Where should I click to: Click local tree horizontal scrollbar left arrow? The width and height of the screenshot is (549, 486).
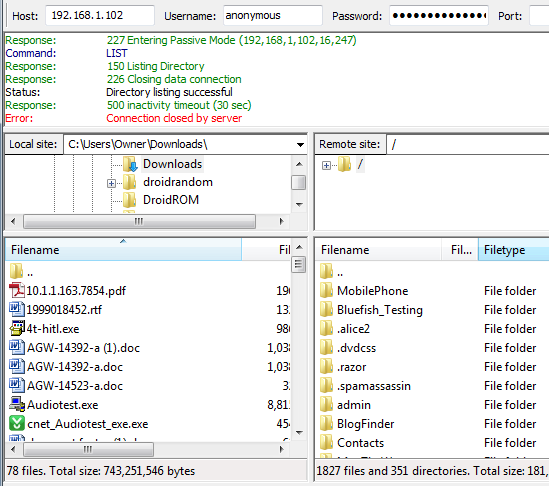(x=13, y=221)
